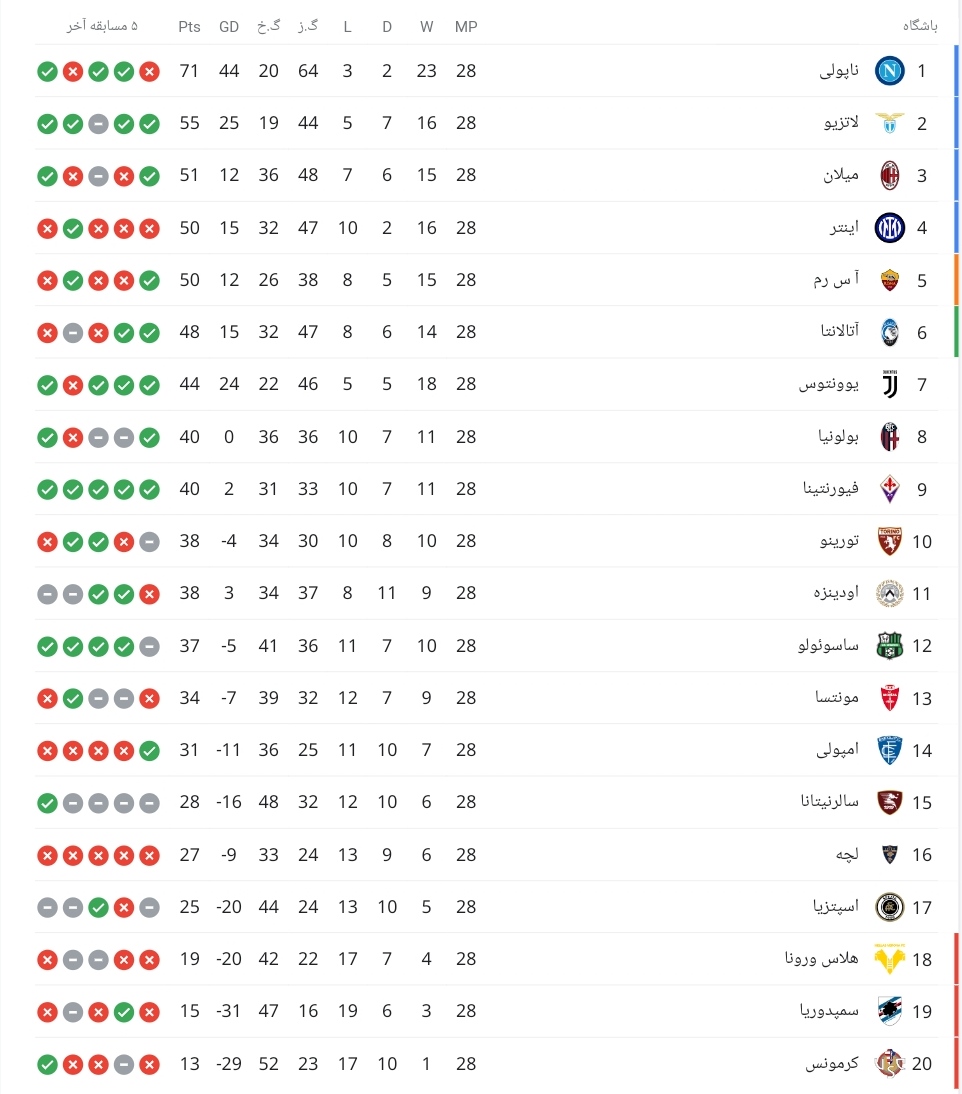Click the Juventus logo in row 7
The width and height of the screenshot is (962, 1094).
[x=889, y=384]
